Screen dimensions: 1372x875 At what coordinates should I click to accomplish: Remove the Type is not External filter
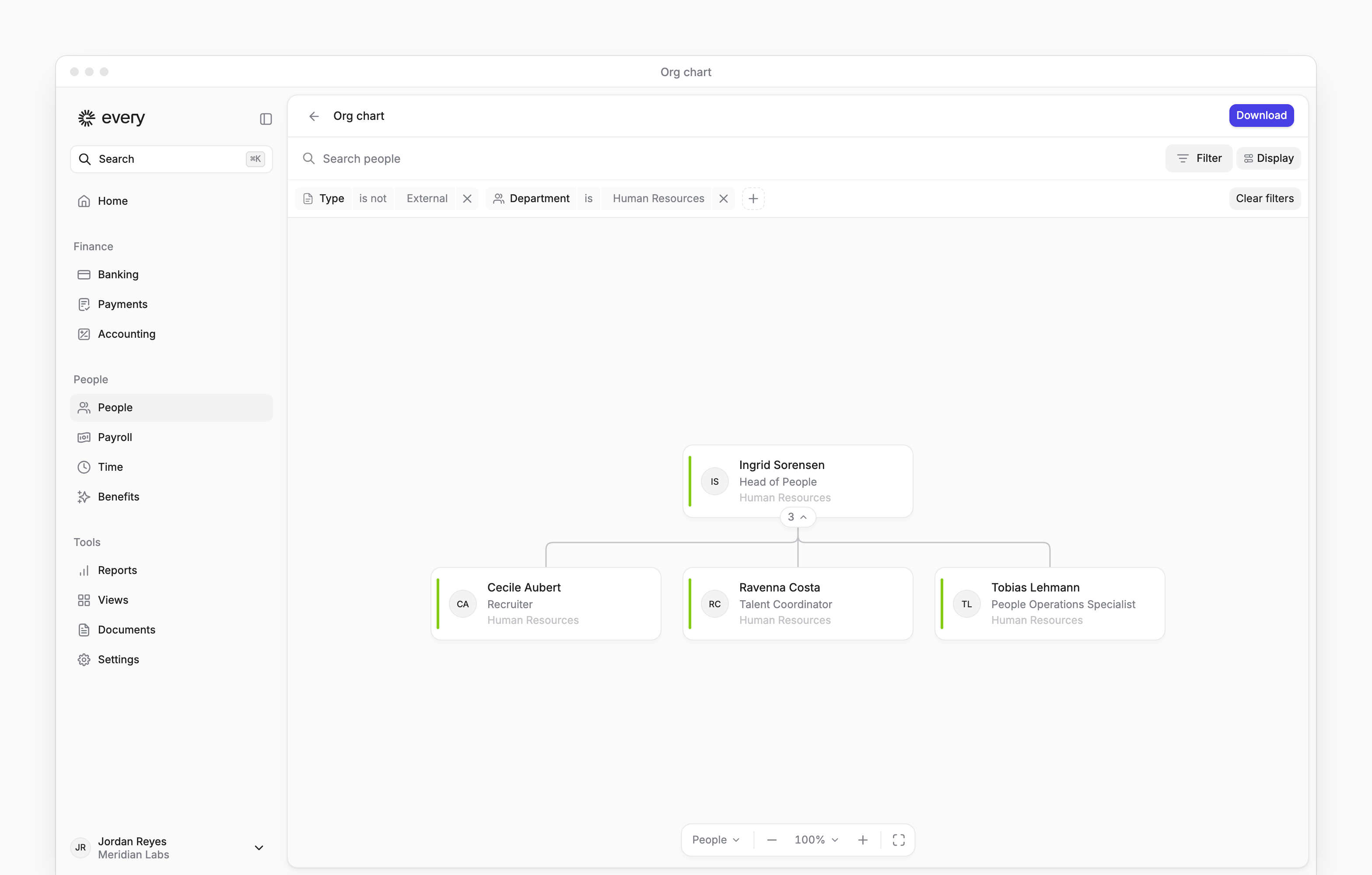[467, 198]
